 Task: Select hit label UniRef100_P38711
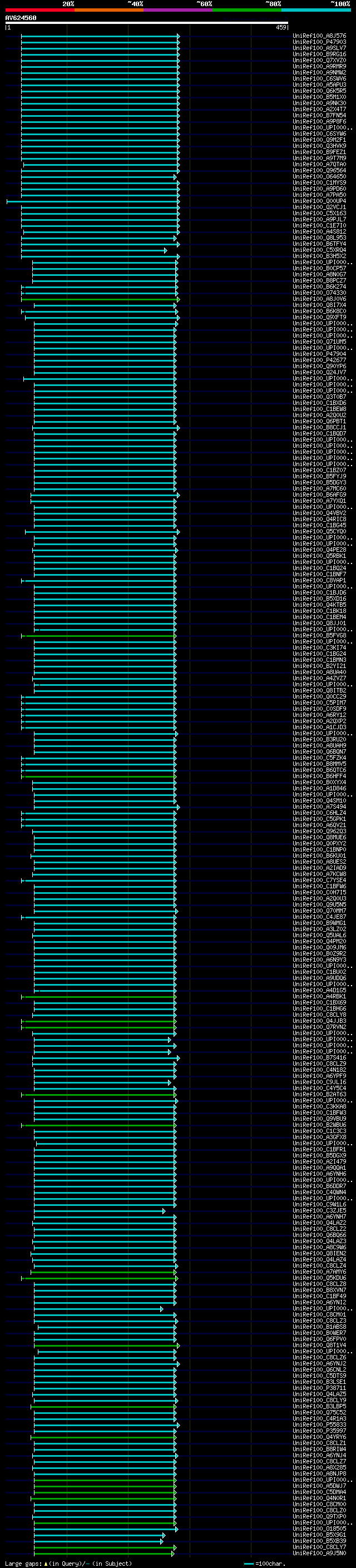click(x=319, y=1388)
